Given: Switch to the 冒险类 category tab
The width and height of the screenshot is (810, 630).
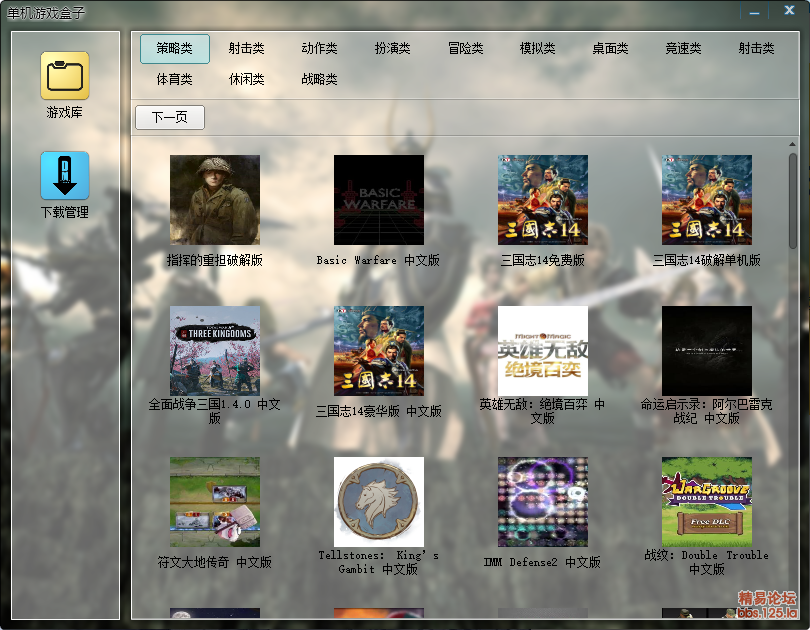Looking at the screenshot, I should tap(465, 49).
